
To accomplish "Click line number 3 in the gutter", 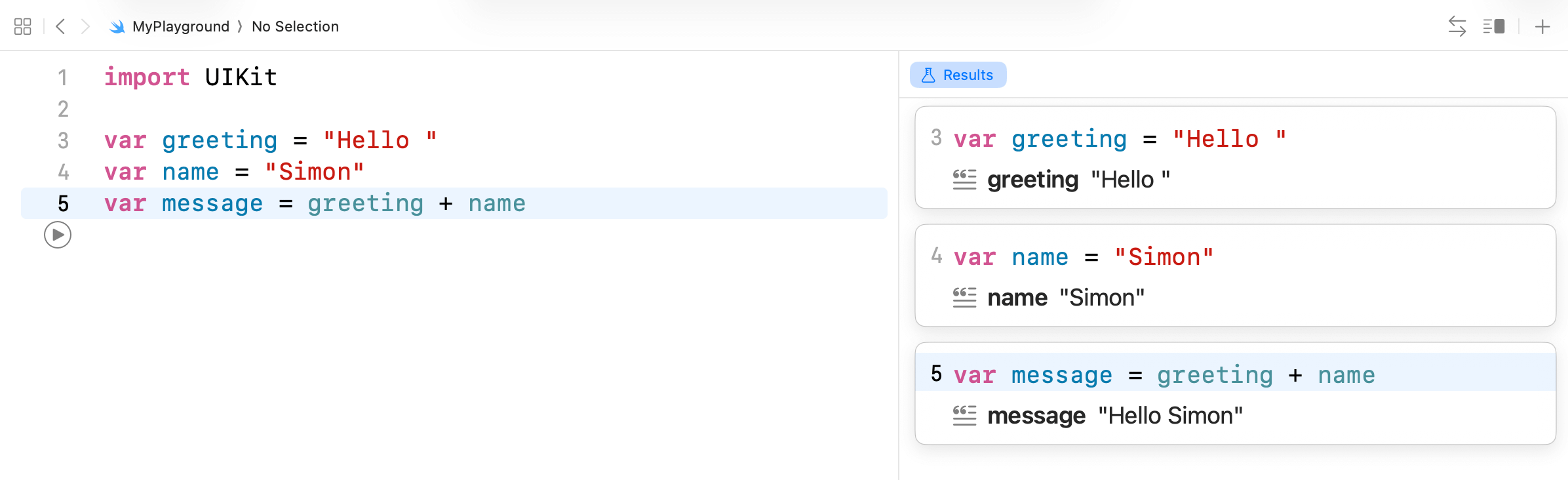I will tap(63, 140).
